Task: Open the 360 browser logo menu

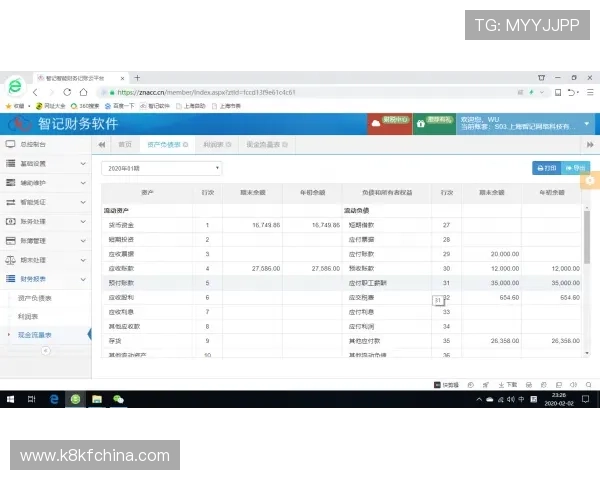Action: [x=15, y=86]
